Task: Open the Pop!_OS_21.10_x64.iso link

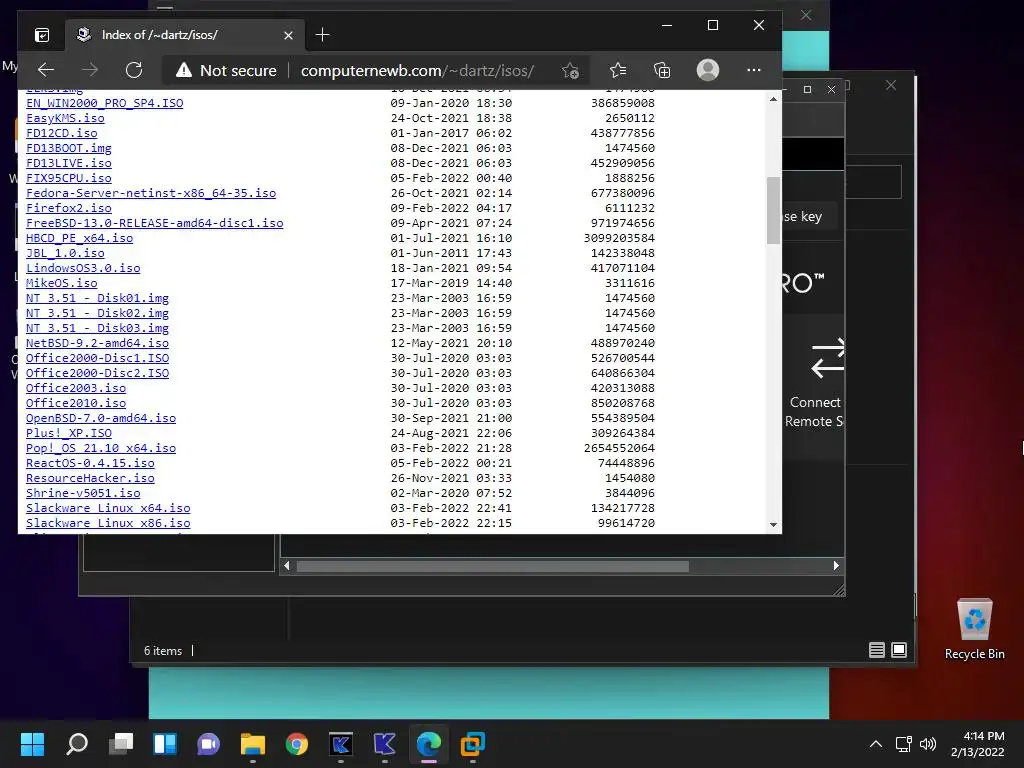Action: click(101, 449)
